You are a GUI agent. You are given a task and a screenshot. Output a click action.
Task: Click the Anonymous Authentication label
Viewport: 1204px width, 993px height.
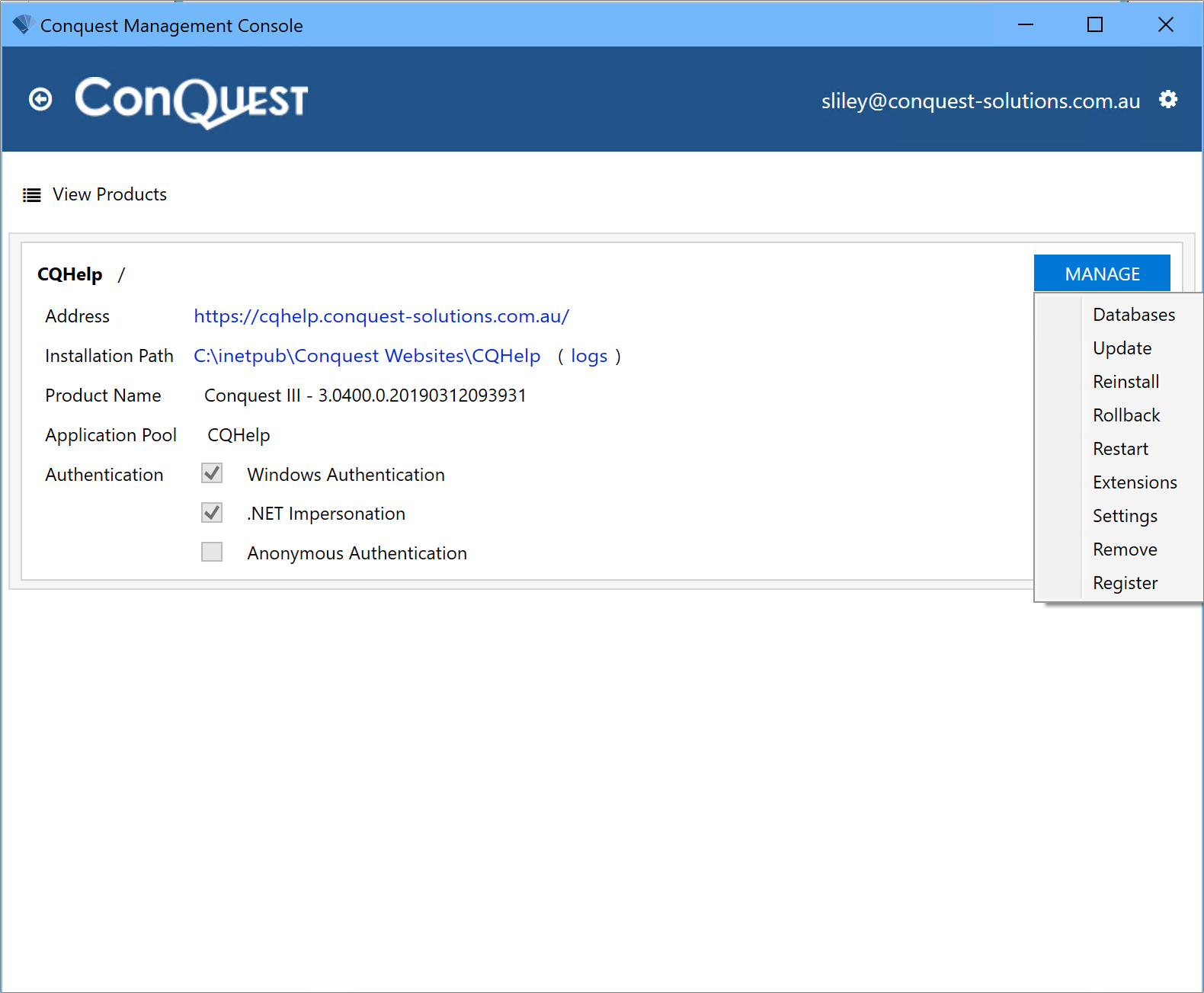click(357, 553)
